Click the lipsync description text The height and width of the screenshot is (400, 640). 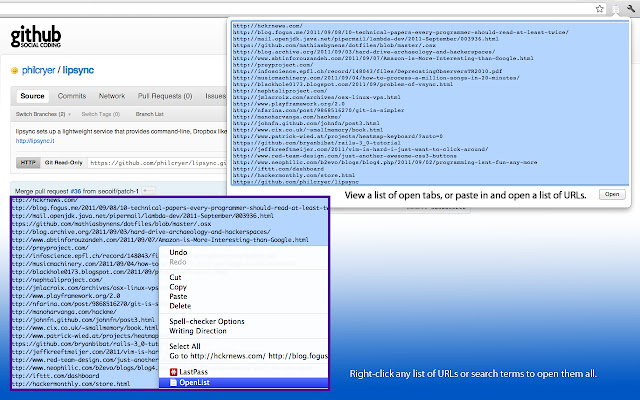click(121, 131)
